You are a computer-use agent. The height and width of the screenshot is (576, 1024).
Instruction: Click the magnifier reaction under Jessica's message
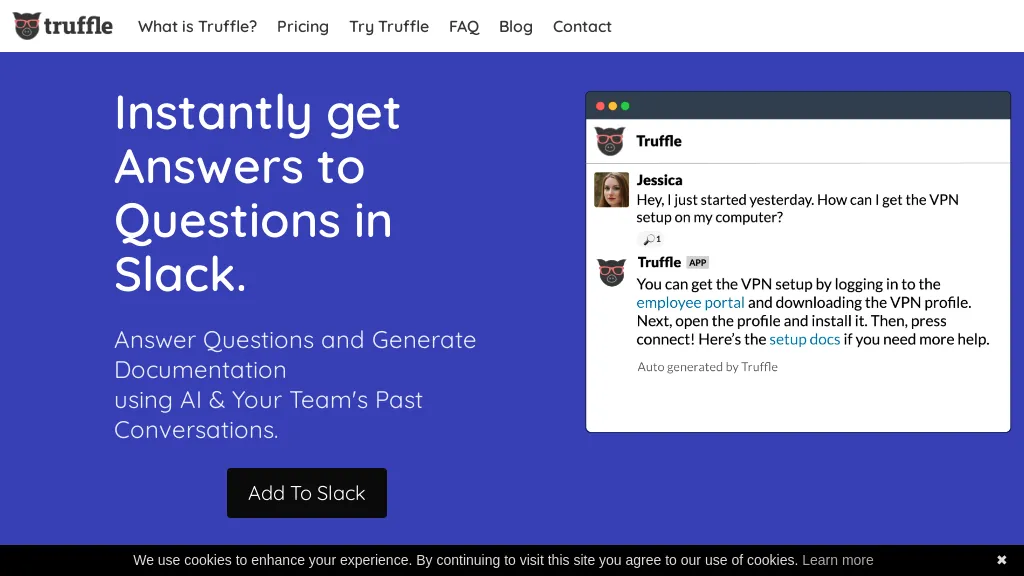click(x=651, y=239)
